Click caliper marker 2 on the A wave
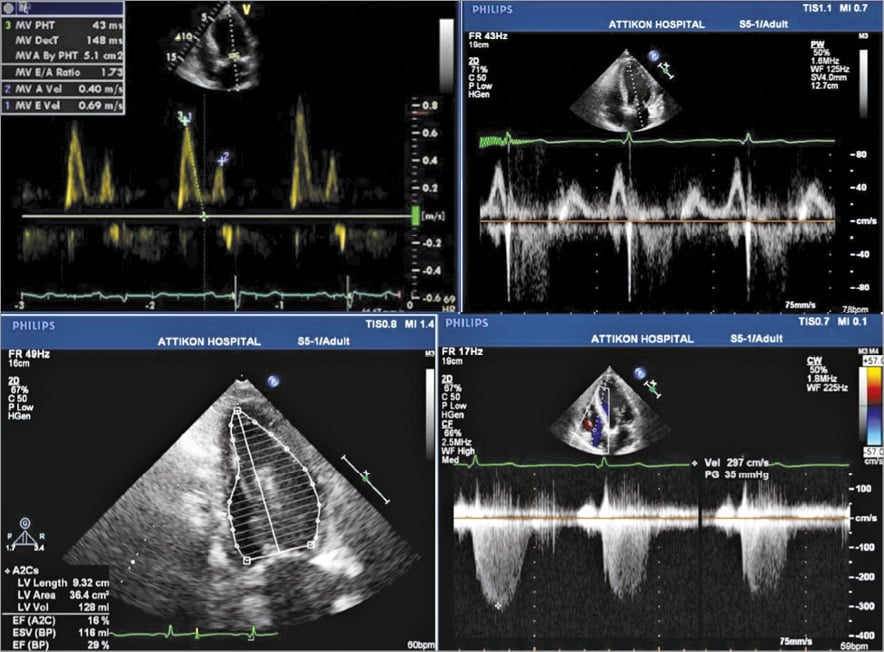 pos(226,158)
